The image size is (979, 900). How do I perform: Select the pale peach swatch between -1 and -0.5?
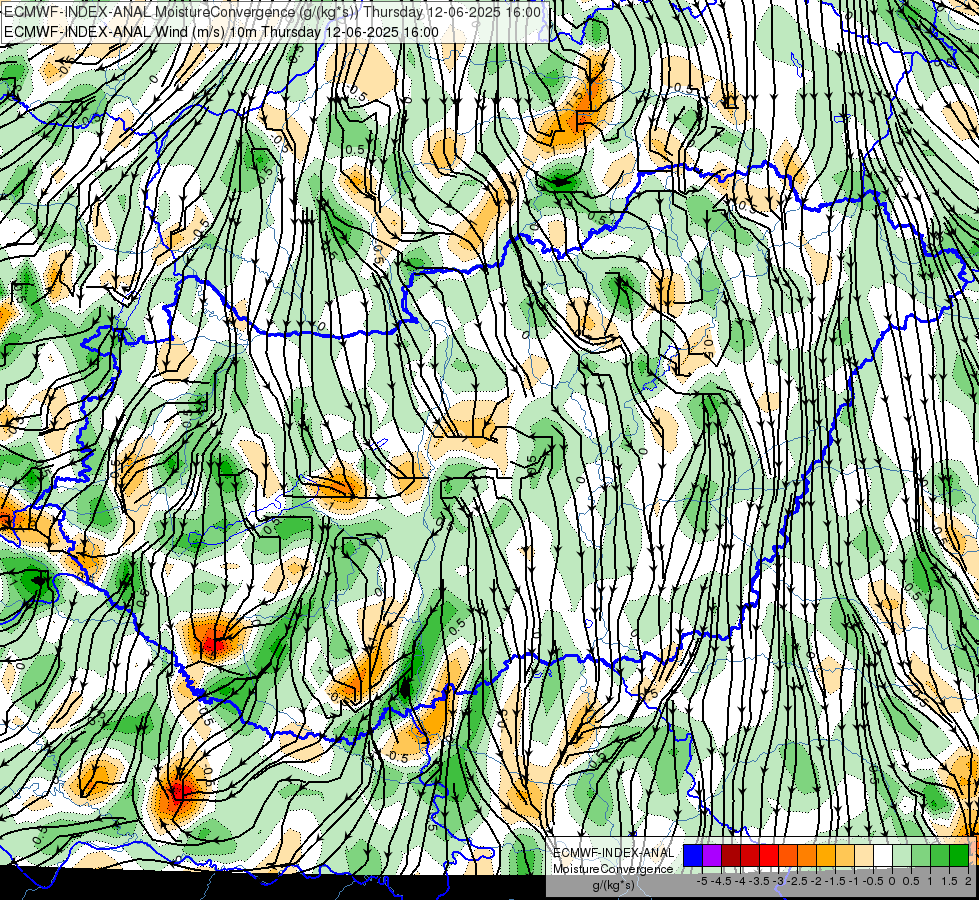click(x=864, y=855)
